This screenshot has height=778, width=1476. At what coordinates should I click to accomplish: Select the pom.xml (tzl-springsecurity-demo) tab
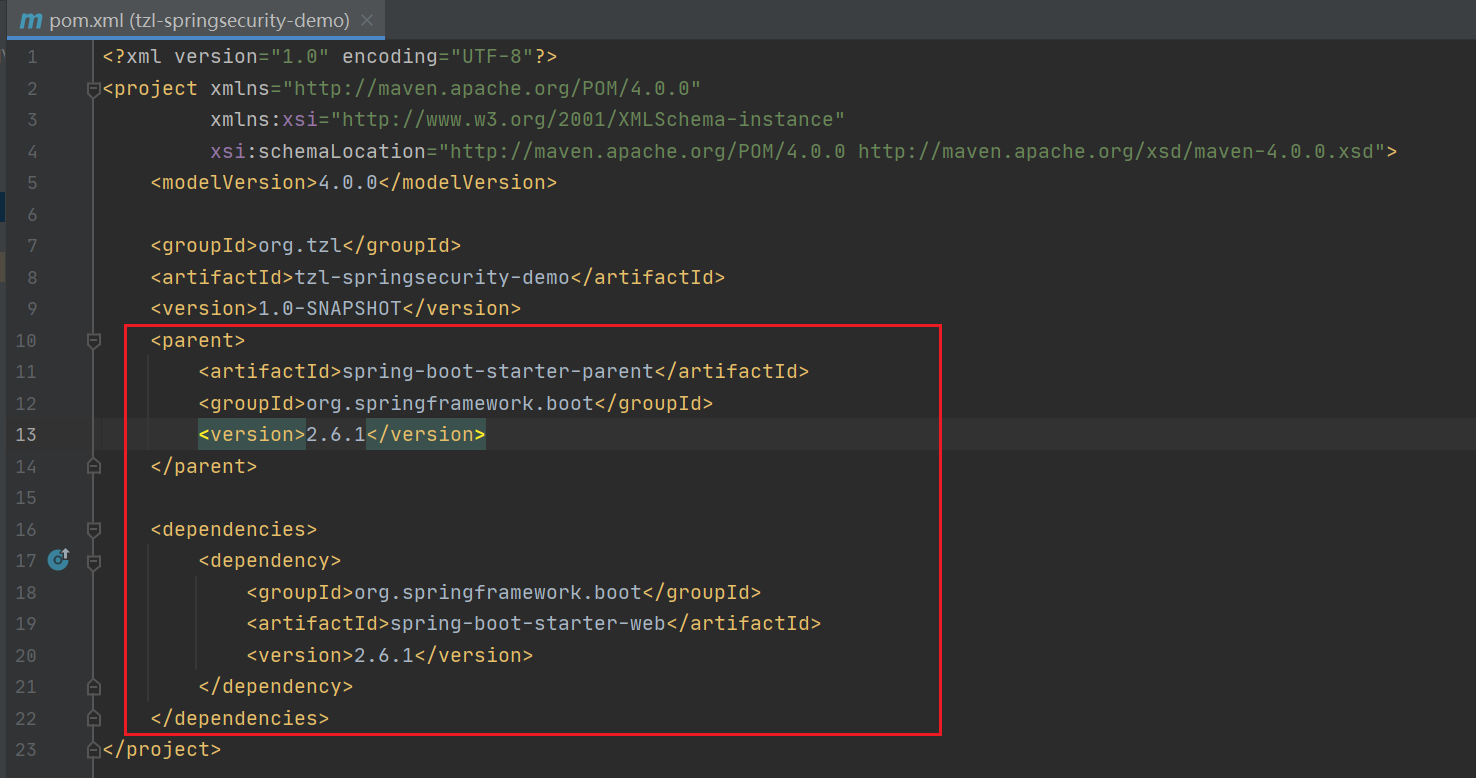(198, 20)
